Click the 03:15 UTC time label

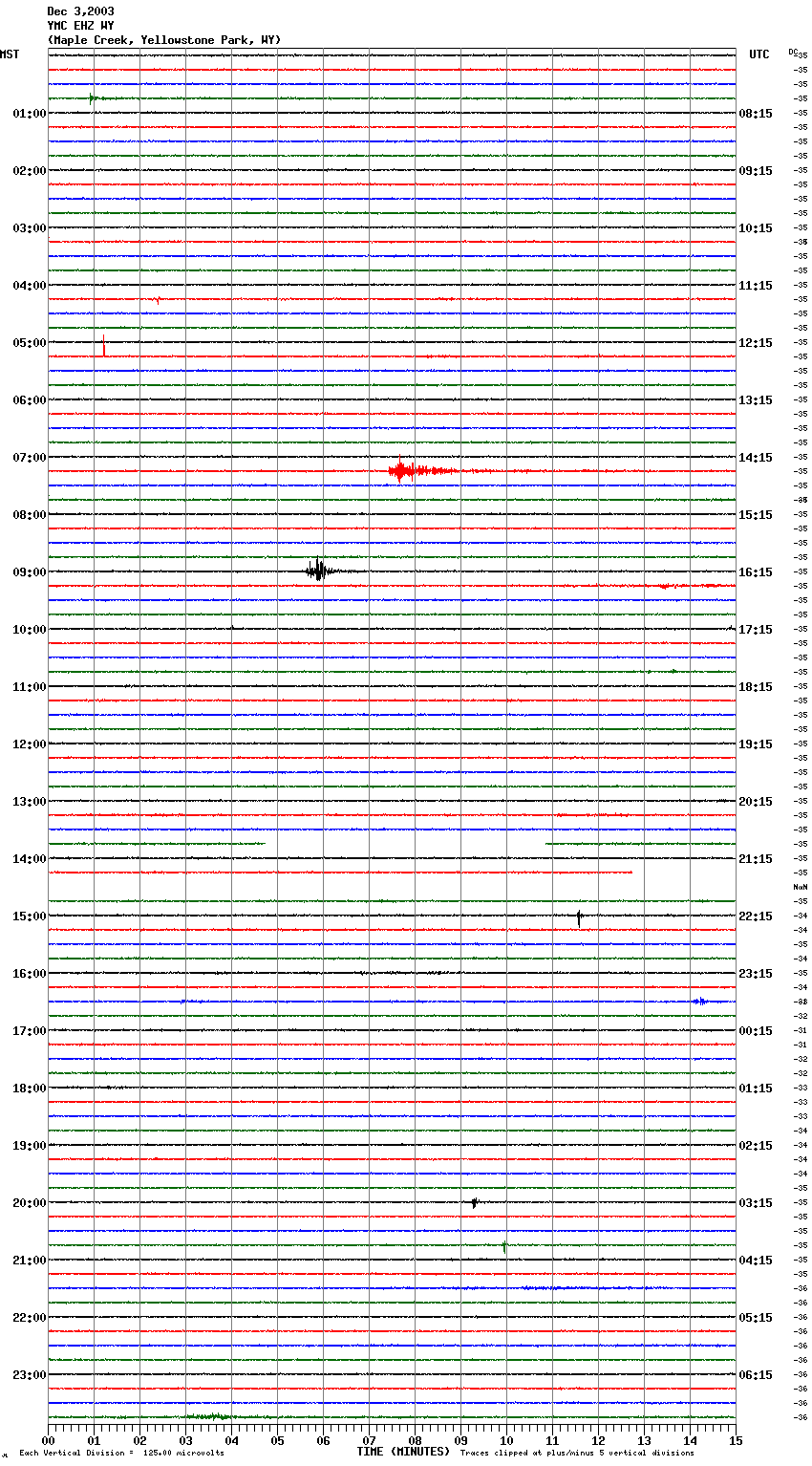756,1203
